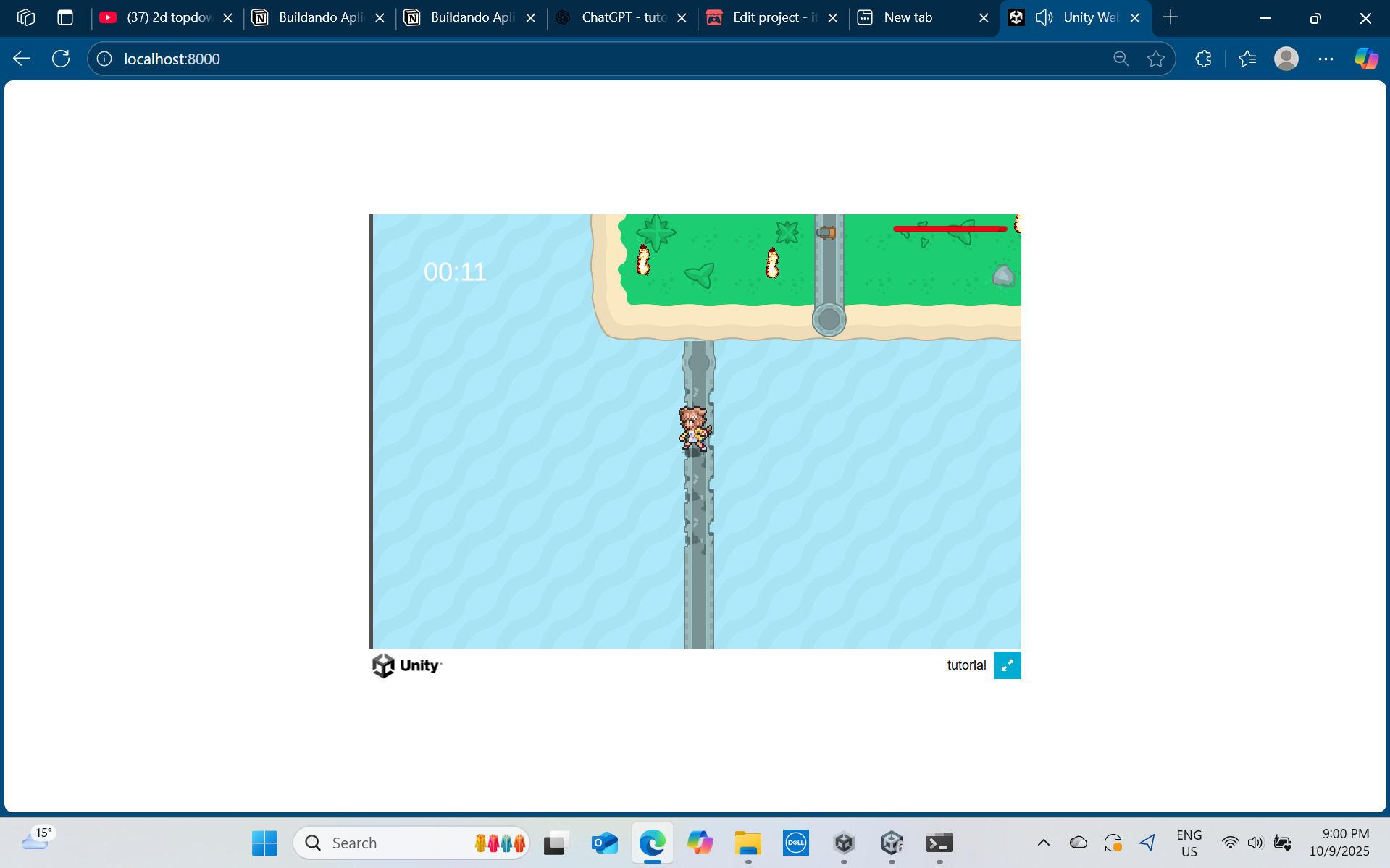Open Task View from the taskbar
This screenshot has height=868, width=1390.
coord(556,843)
